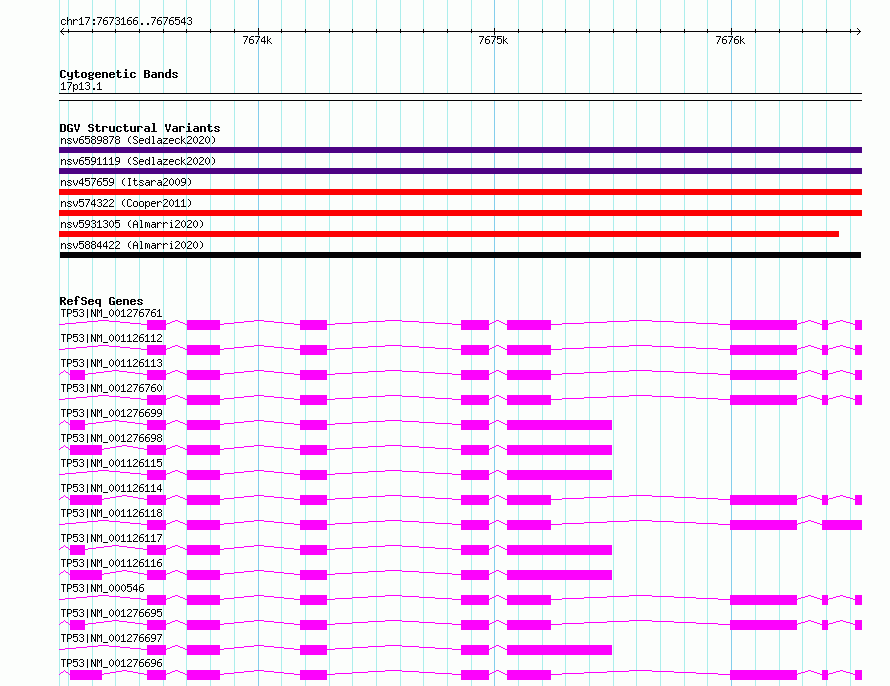Click the nsv5931305 (Almarri2020) label
This screenshot has width=890, height=686.
pos(132,224)
